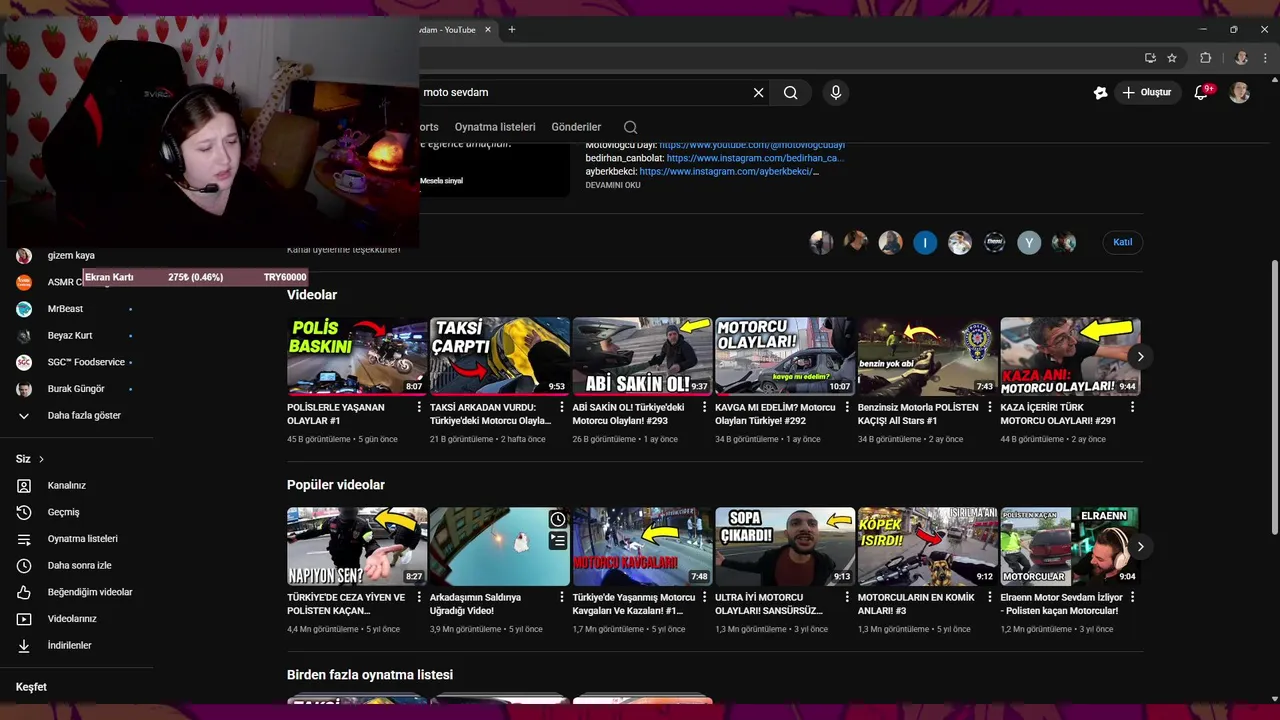The width and height of the screenshot is (1280, 720).
Task: Open the Chrome three-dot menu
Action: point(1264,58)
